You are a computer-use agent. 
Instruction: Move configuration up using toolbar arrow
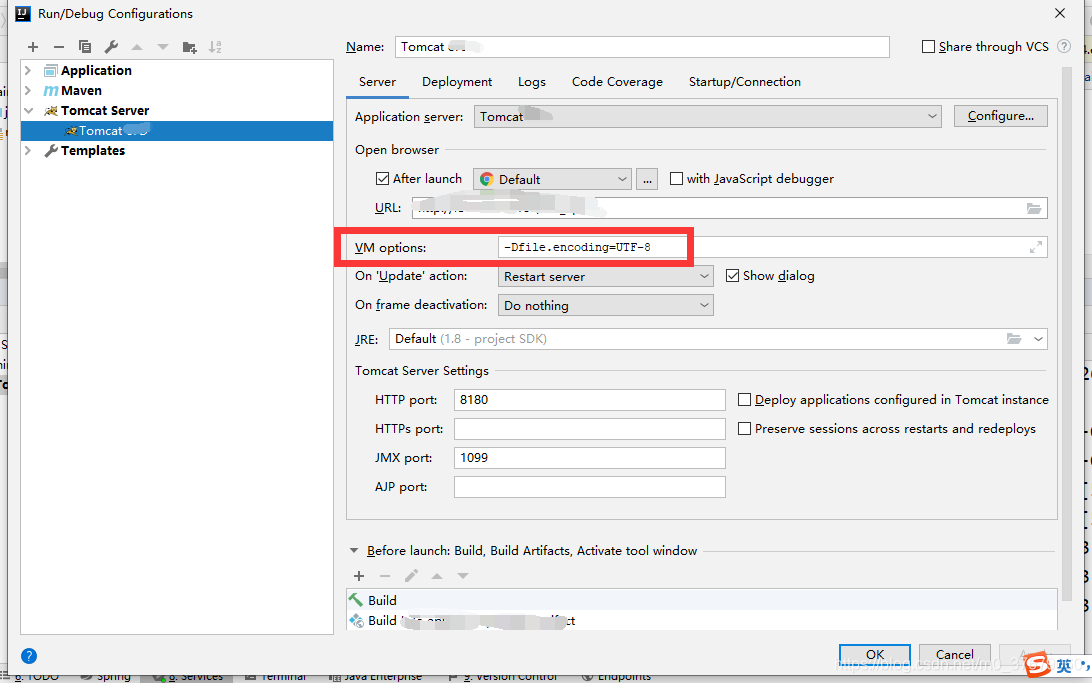pyautogui.click(x=137, y=47)
